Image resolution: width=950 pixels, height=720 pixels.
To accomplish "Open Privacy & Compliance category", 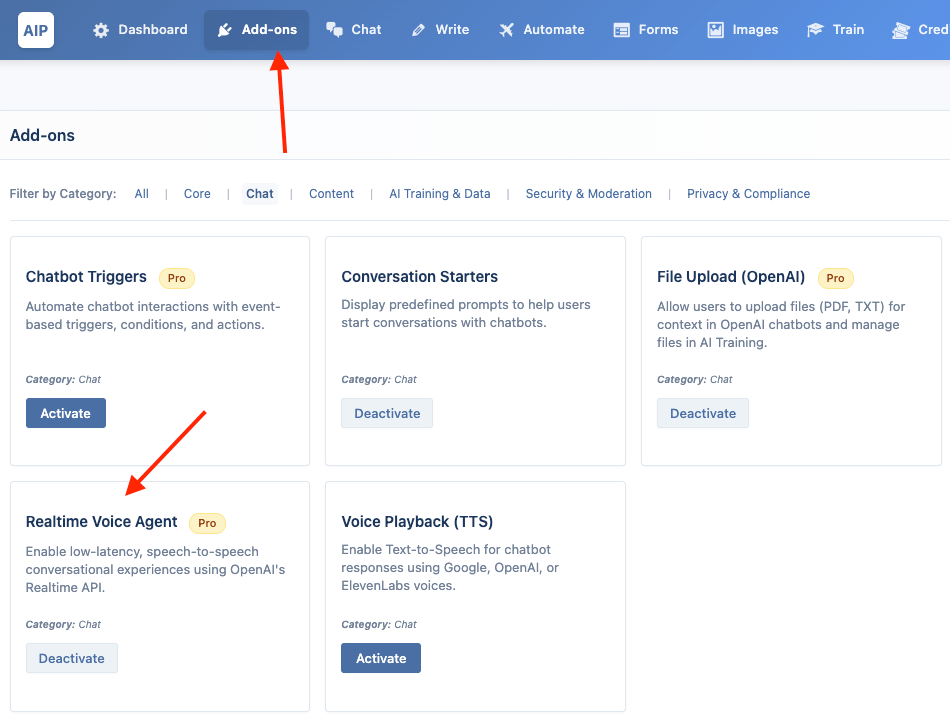I will (x=748, y=194).
